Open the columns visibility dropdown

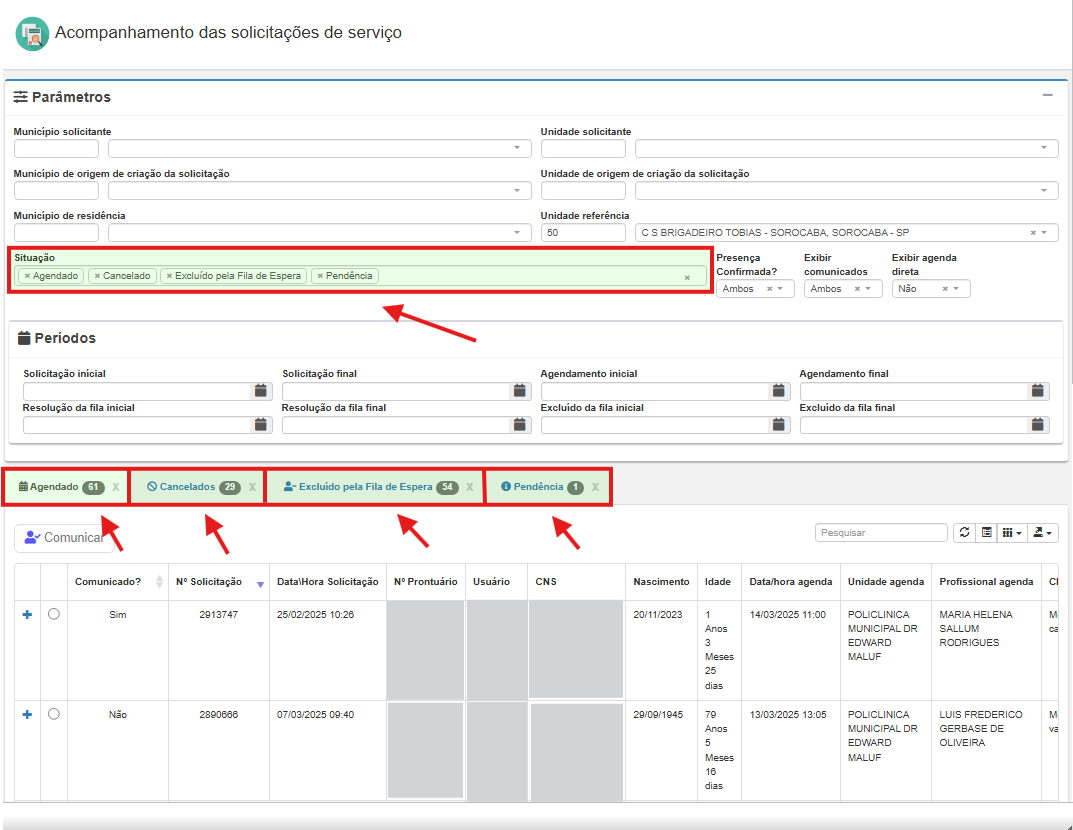tap(1013, 533)
